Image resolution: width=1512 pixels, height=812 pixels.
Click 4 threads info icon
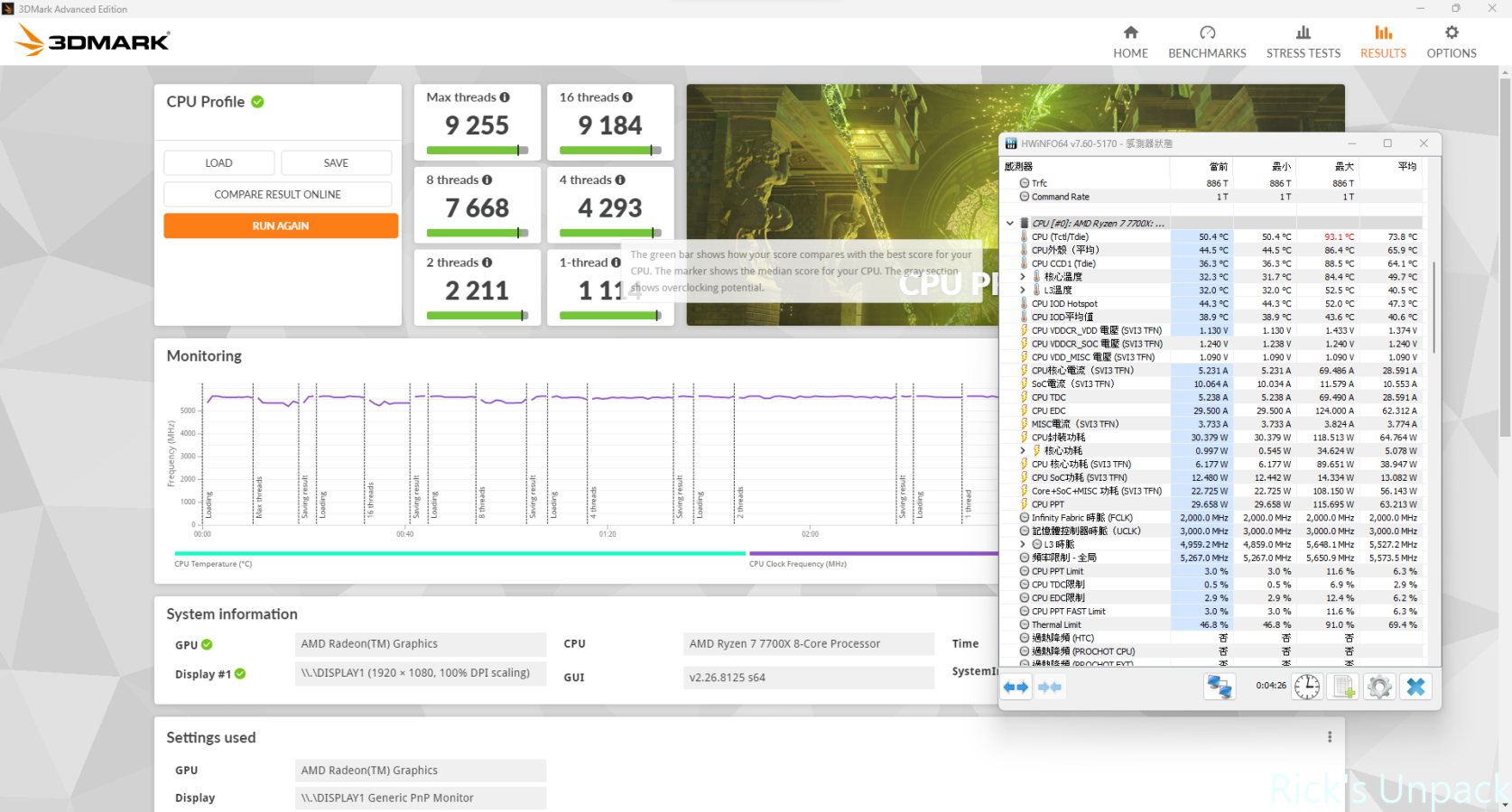620,180
